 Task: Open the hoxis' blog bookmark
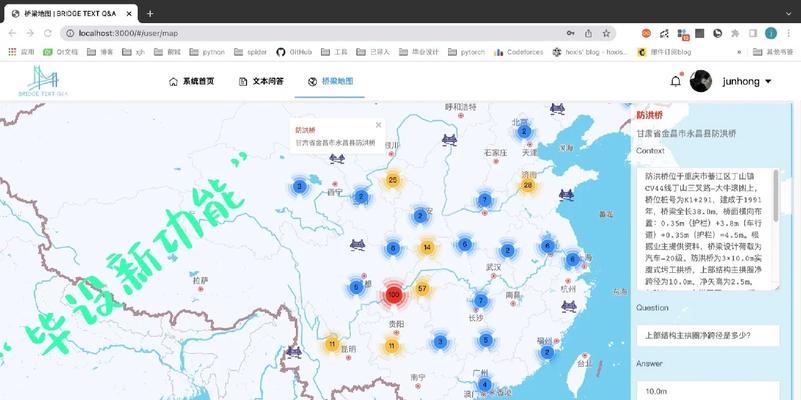pos(590,52)
